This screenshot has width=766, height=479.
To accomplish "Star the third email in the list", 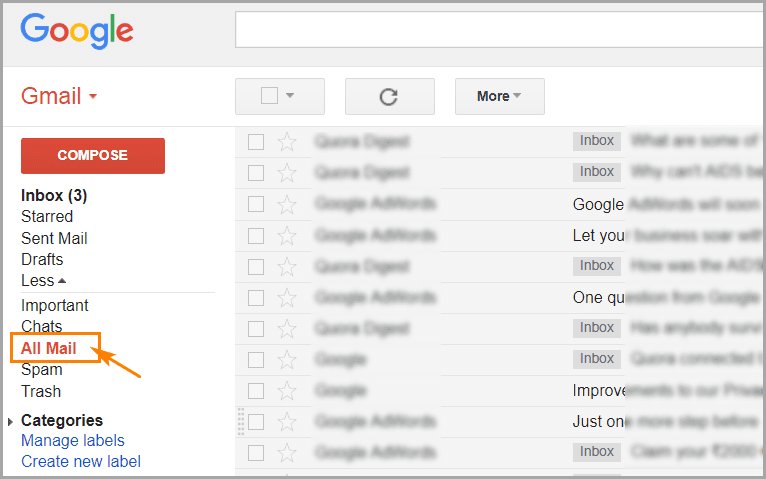I will click(x=287, y=204).
